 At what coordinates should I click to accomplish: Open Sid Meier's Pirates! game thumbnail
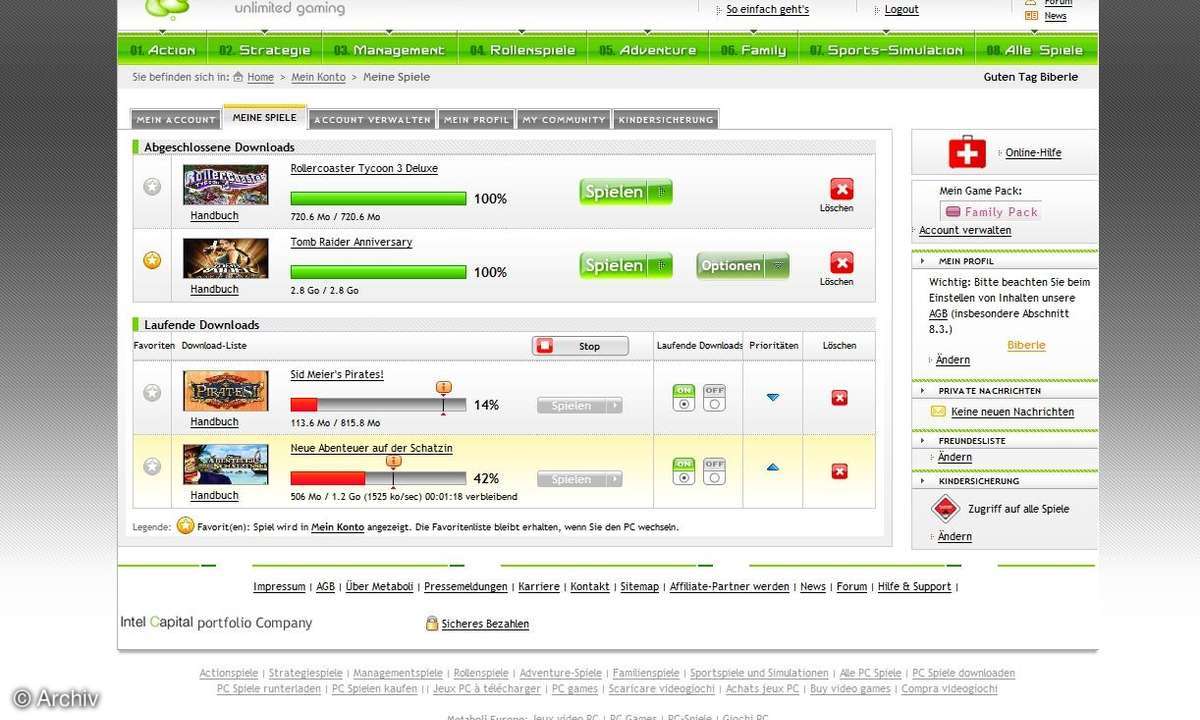point(225,391)
